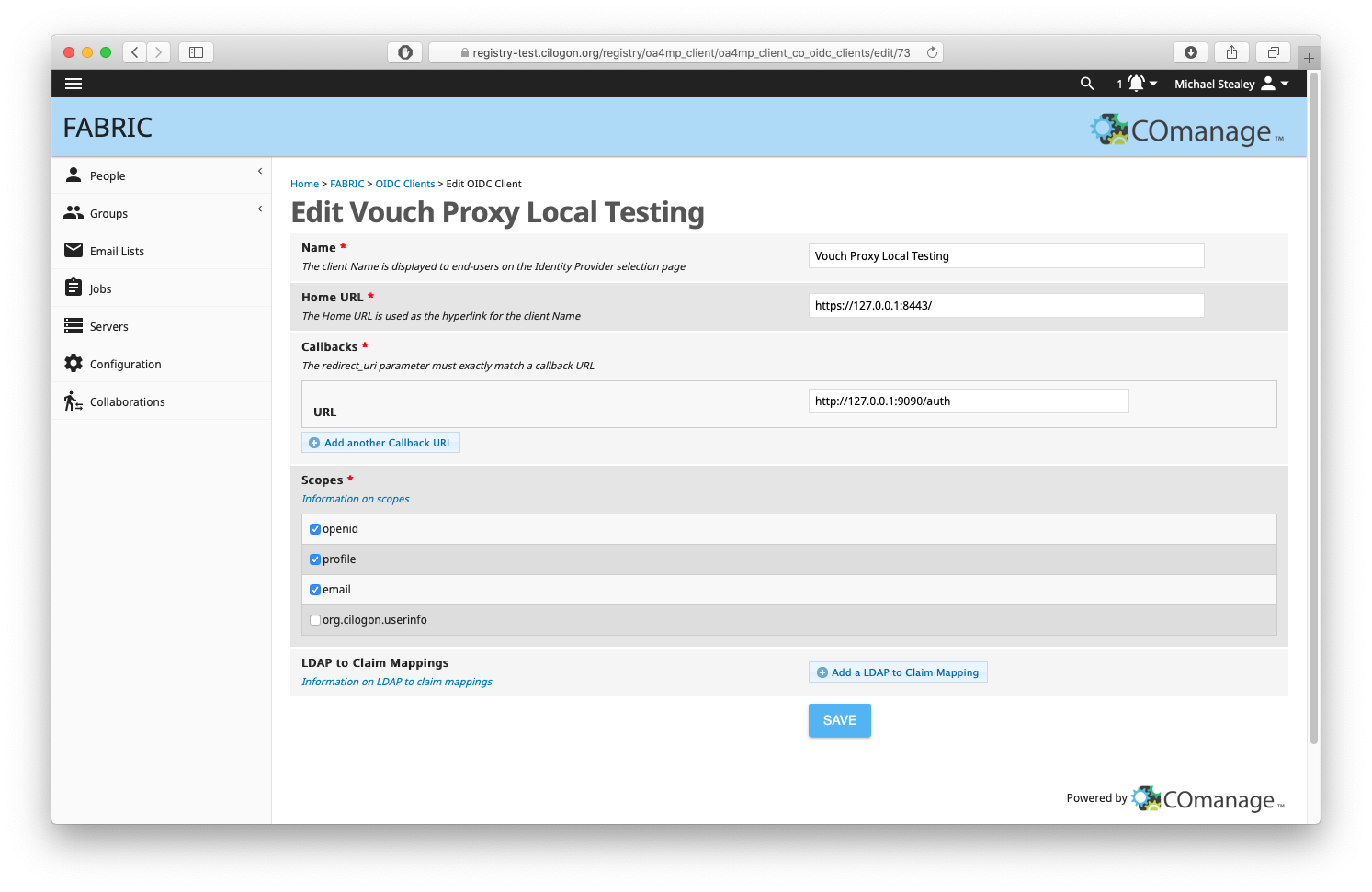Click the user profile icon
Viewport: 1372px width, 892px height.
(x=1268, y=84)
